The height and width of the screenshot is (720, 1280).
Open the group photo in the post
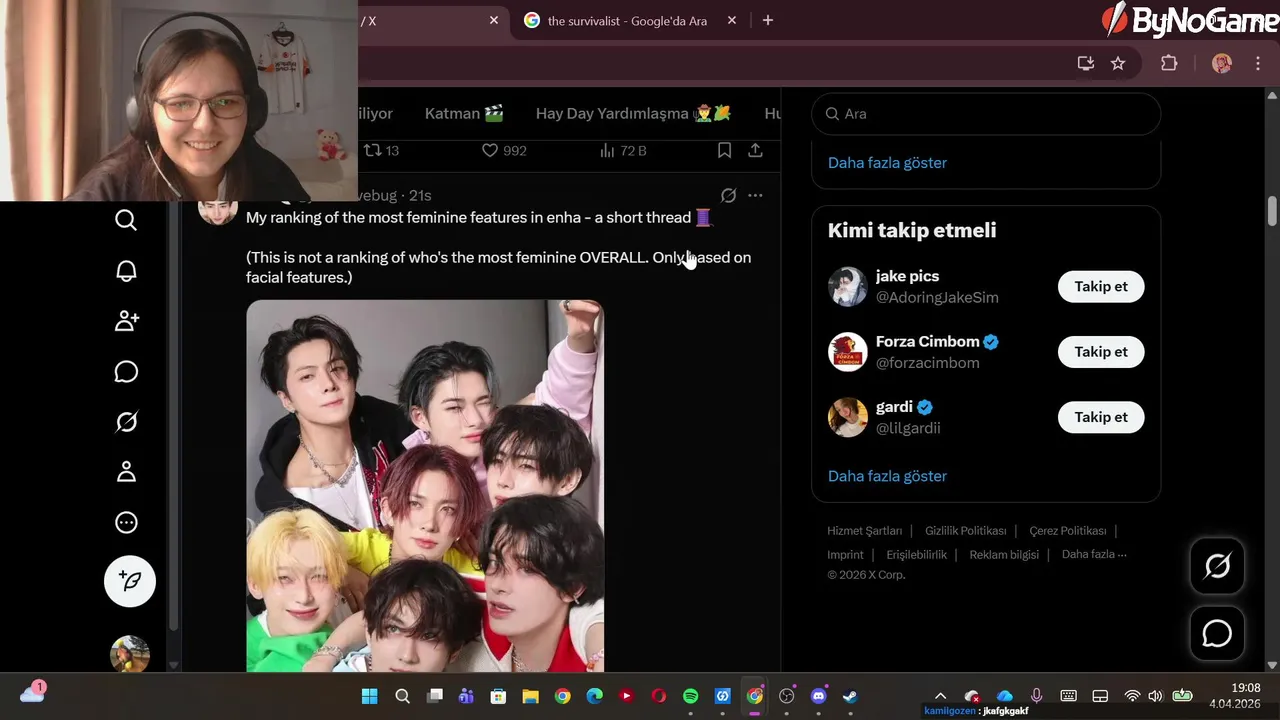coord(425,486)
